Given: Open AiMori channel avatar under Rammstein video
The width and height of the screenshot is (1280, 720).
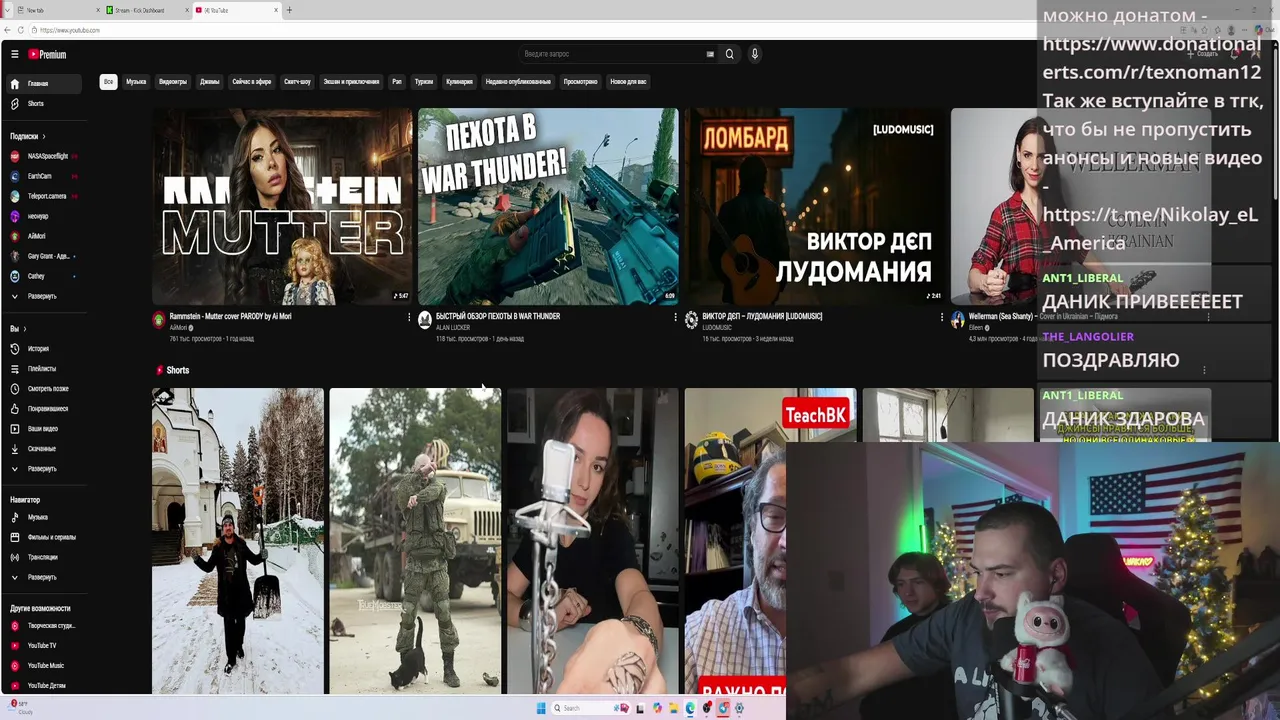Looking at the screenshot, I should pos(159,320).
